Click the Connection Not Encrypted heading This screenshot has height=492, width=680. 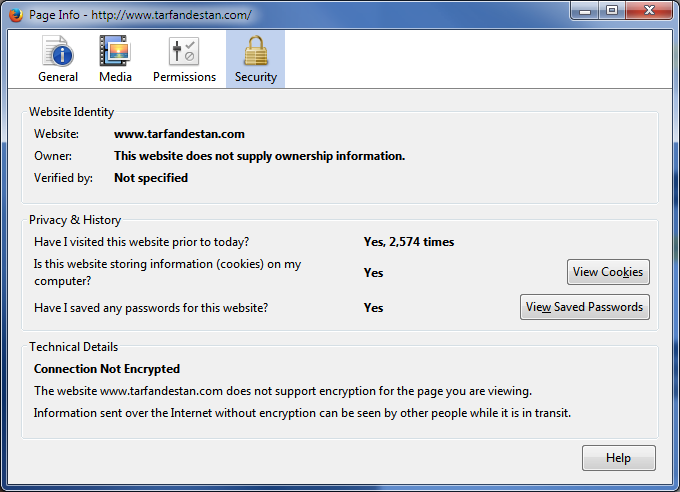pyautogui.click(x=107, y=369)
